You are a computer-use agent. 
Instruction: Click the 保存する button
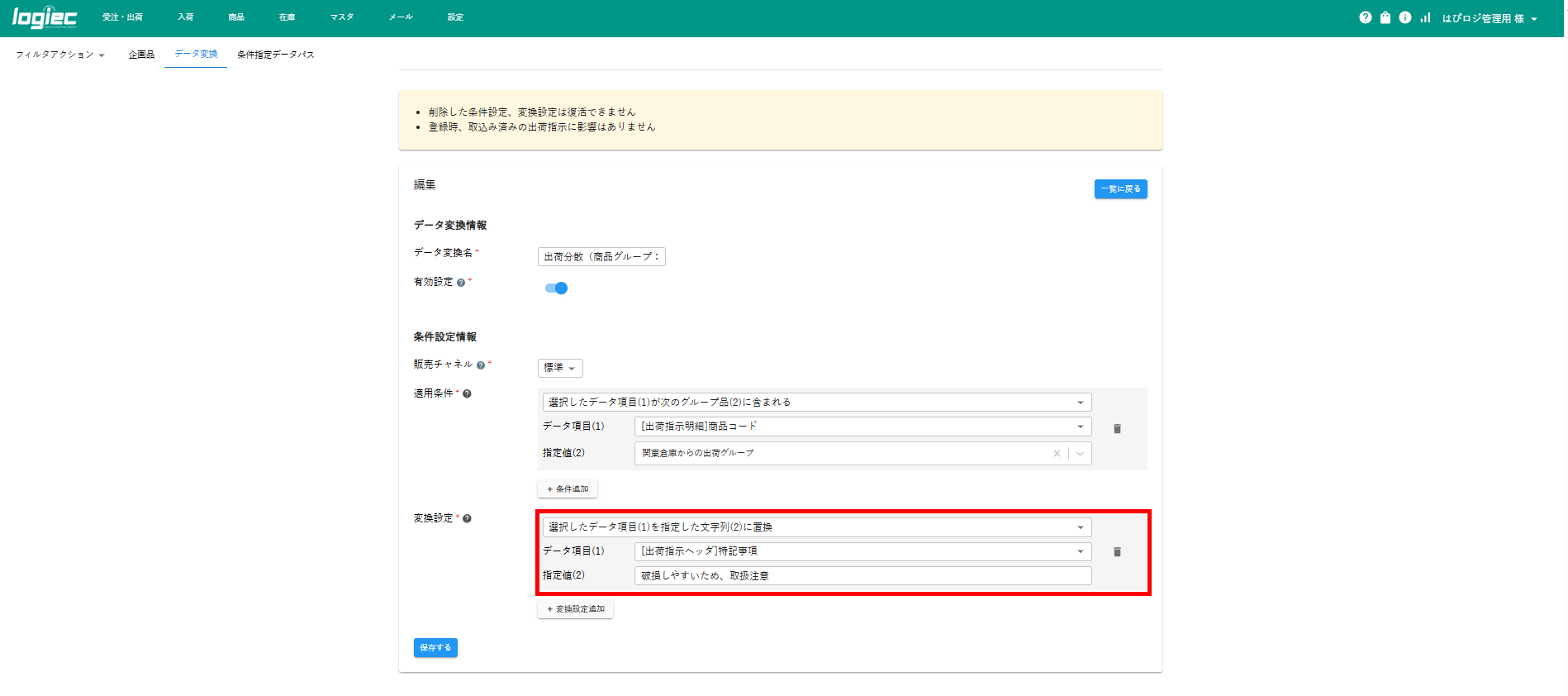[435, 648]
